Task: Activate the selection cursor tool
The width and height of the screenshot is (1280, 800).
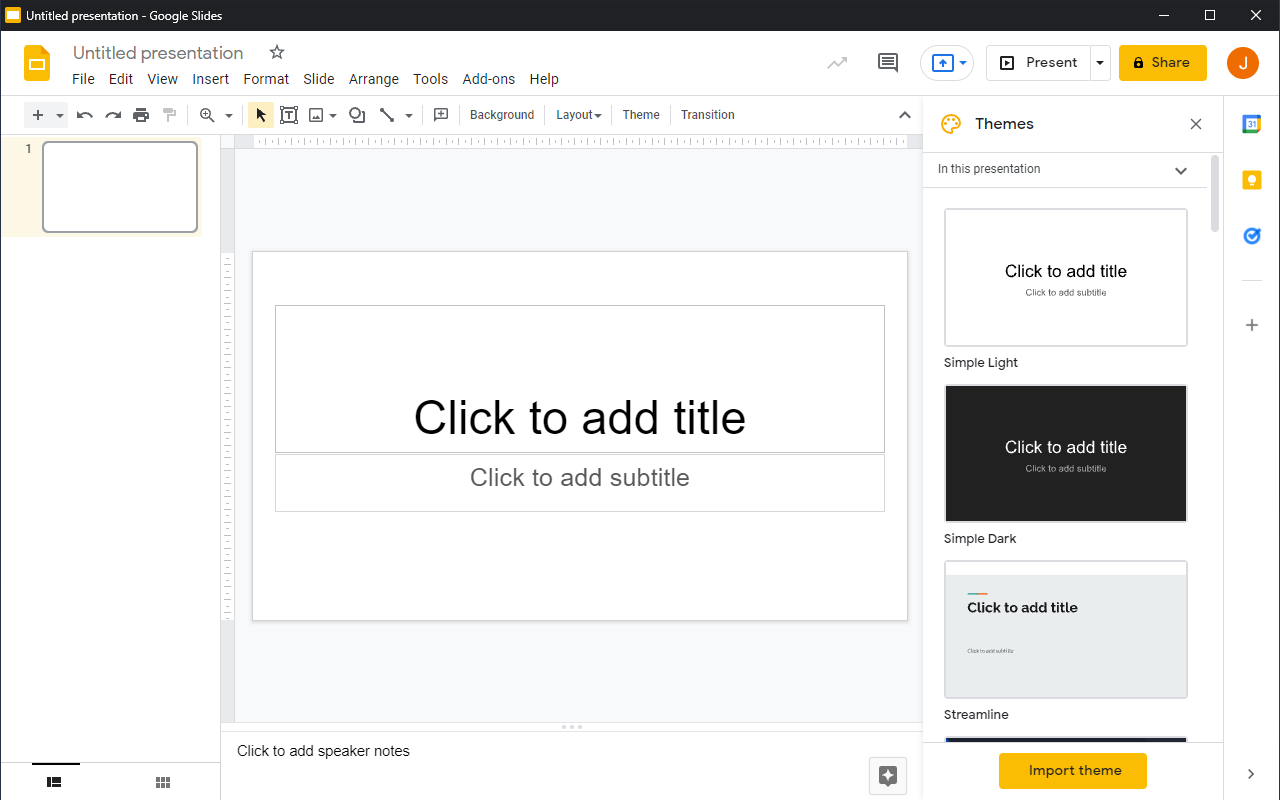Action: (x=260, y=114)
